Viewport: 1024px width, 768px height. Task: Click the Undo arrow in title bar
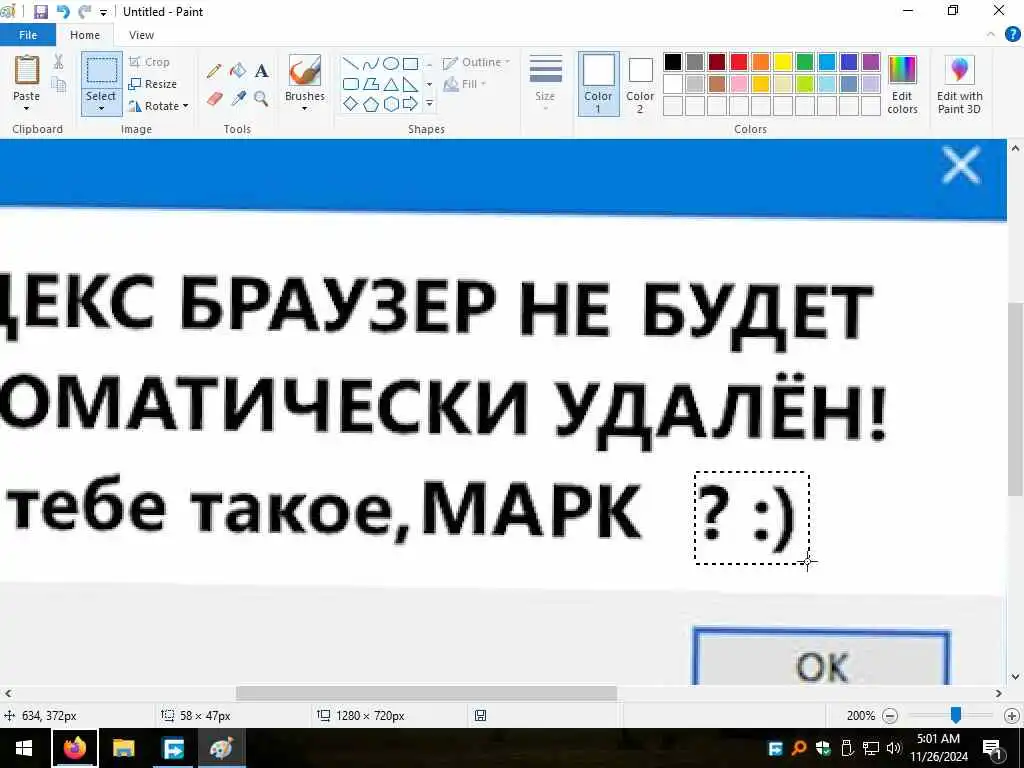[63, 11]
